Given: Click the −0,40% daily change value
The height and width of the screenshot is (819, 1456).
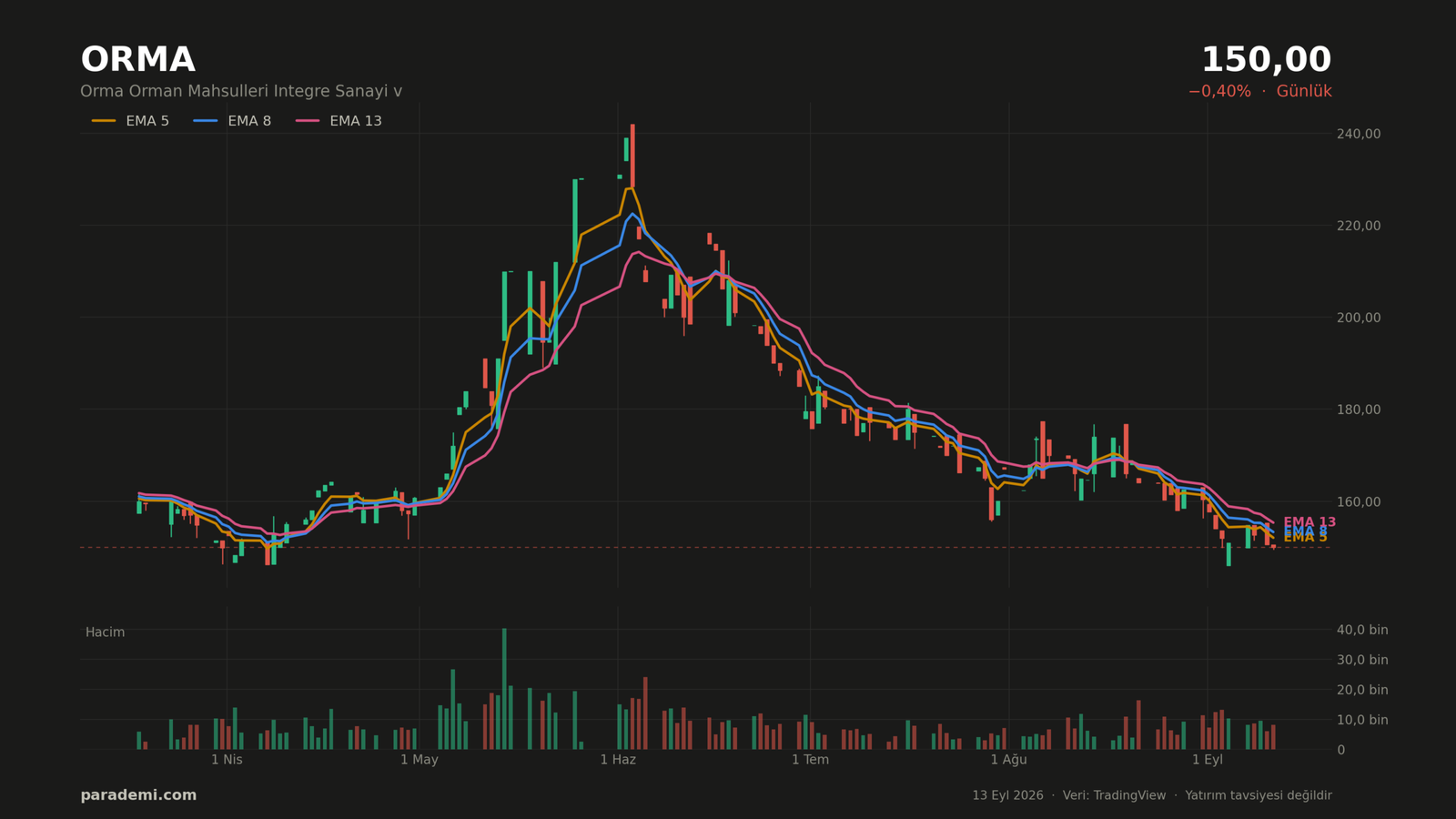Looking at the screenshot, I should [x=1218, y=91].
